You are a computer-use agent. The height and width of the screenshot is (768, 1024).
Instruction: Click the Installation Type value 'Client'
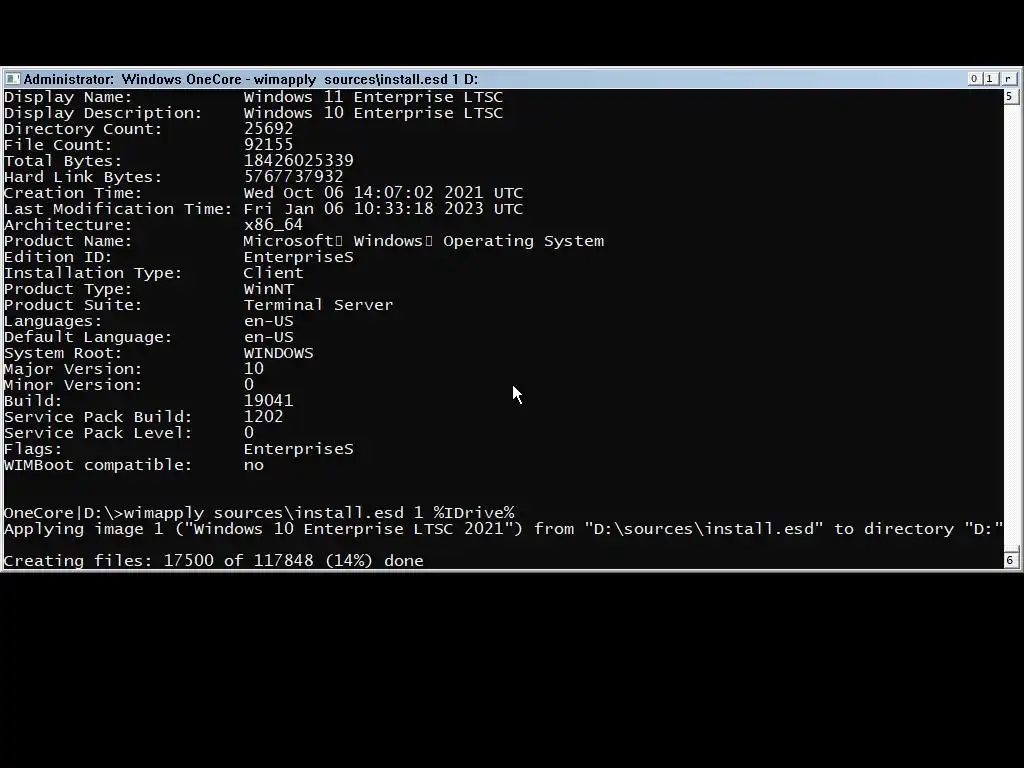coord(273,273)
